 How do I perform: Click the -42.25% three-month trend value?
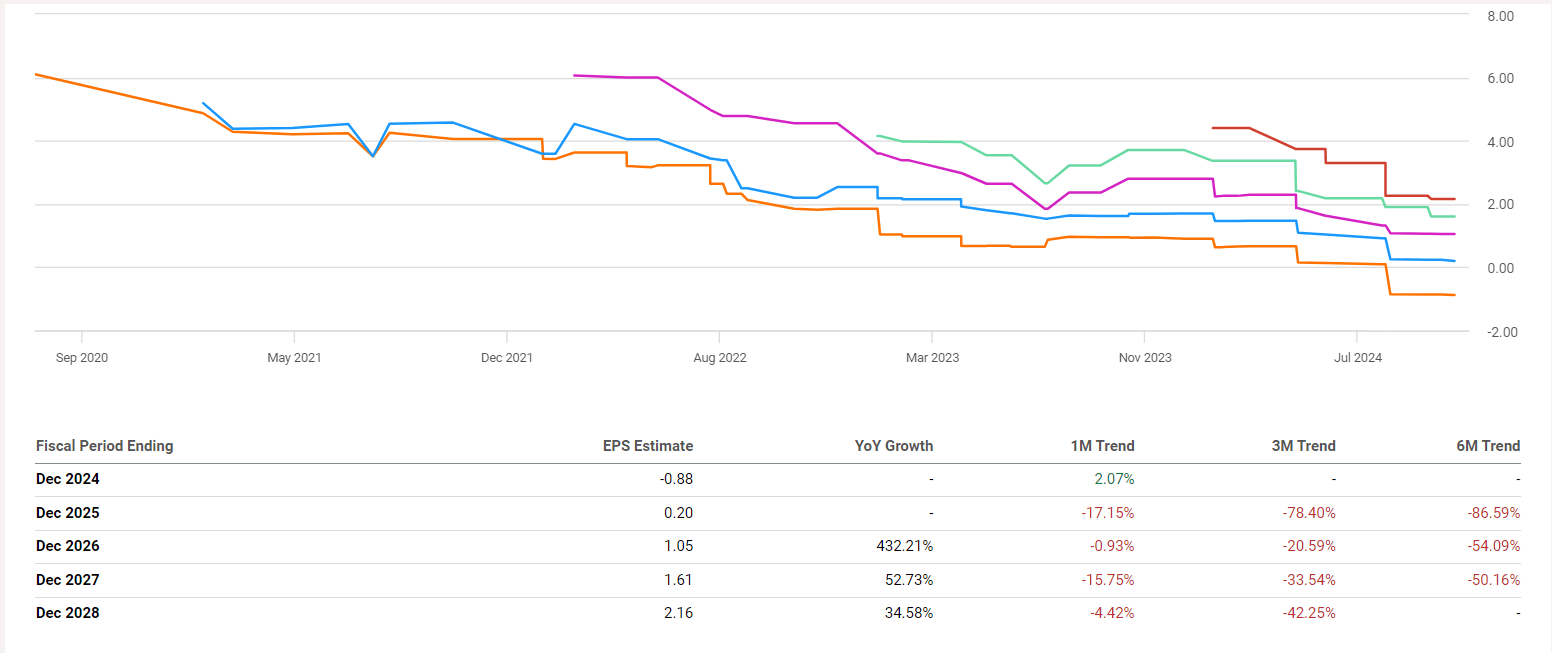[x=1307, y=612]
